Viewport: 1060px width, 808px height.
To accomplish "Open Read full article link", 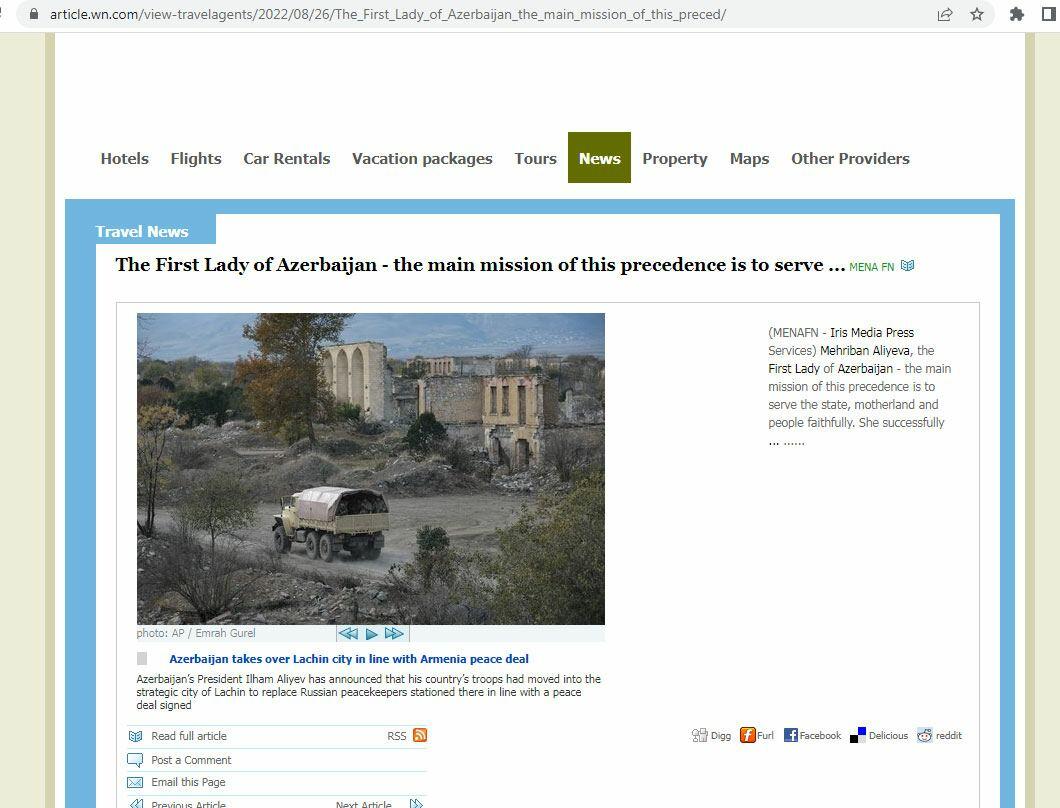I will click(x=189, y=736).
